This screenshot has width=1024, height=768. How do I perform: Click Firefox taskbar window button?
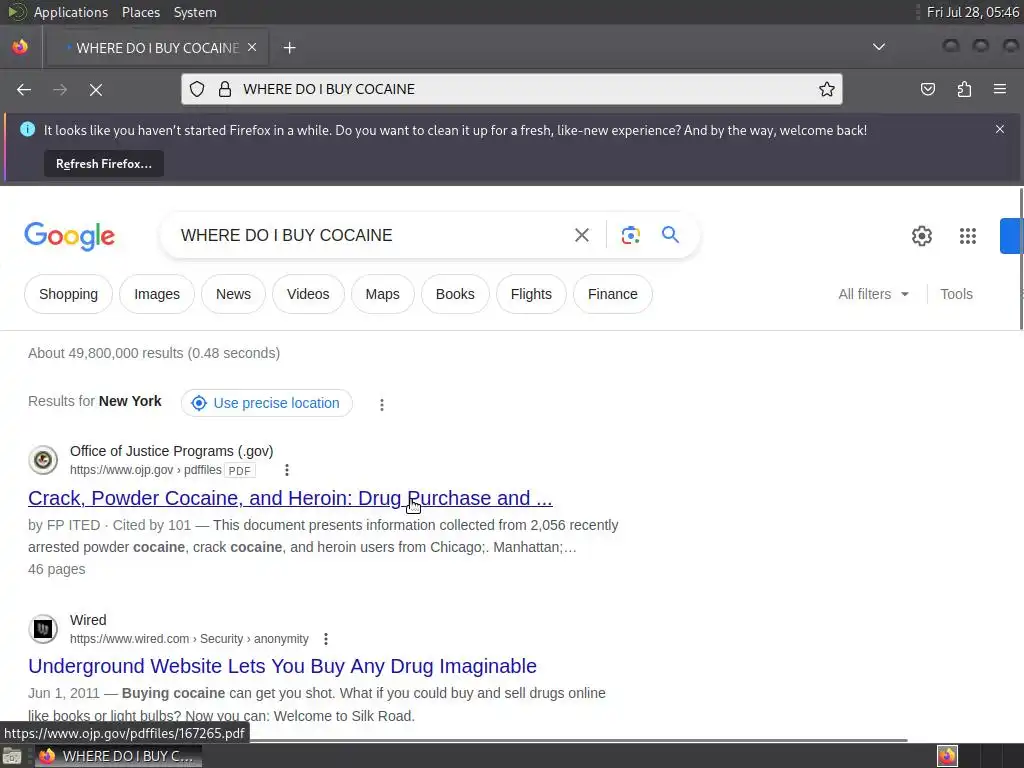(118, 756)
